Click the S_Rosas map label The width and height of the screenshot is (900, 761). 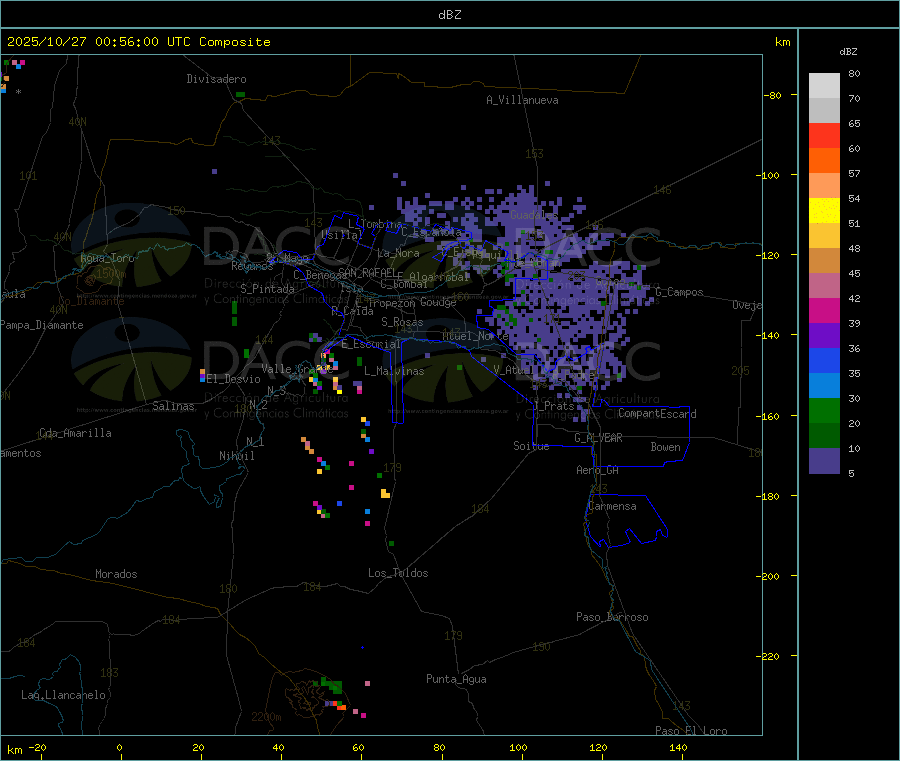[402, 322]
